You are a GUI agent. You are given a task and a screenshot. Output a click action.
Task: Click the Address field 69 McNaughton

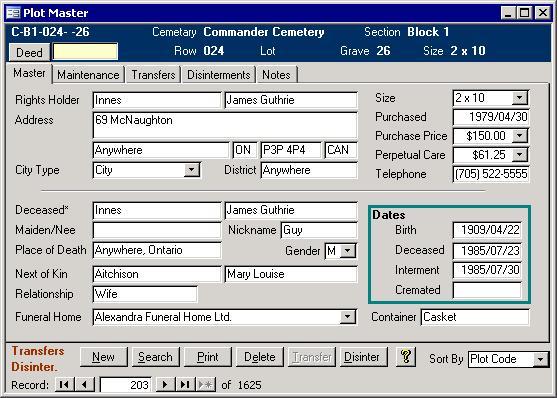[225, 125]
